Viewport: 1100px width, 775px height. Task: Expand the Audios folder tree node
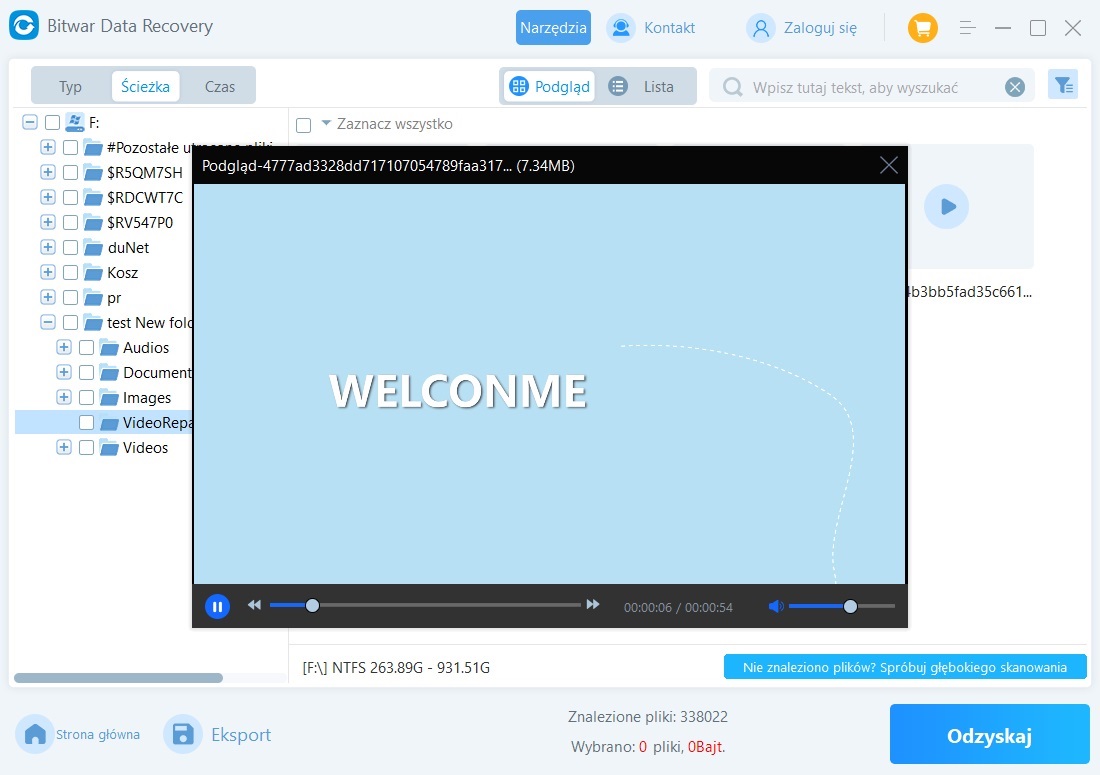coord(64,348)
